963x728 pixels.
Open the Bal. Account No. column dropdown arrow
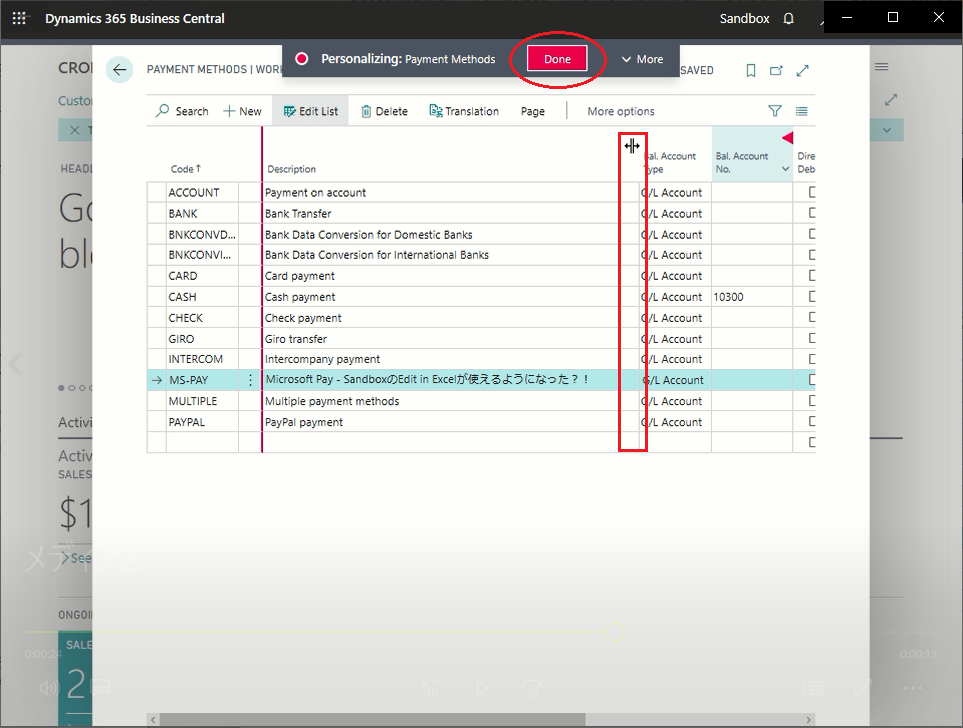pos(785,169)
